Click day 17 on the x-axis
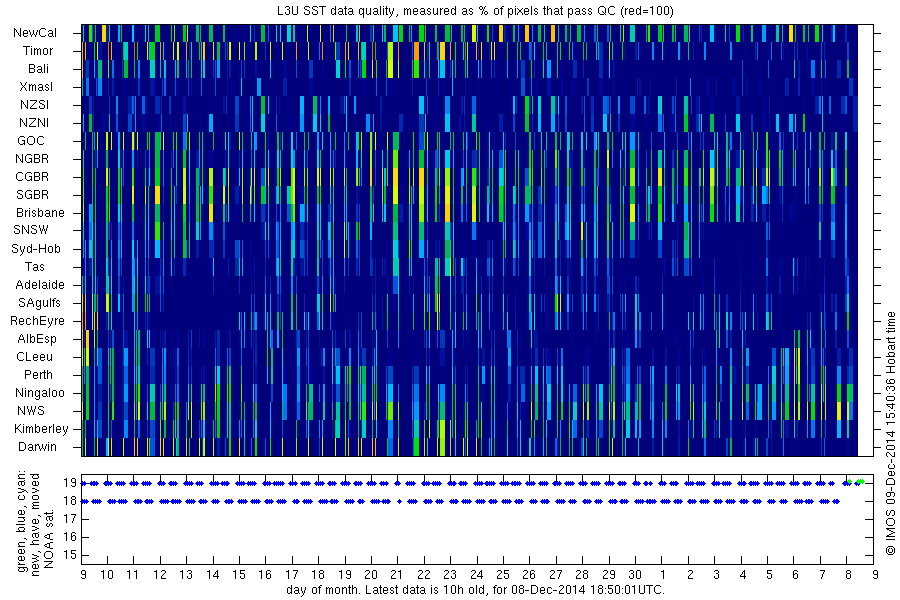Screen dimensions: 900x600 (x=292, y=575)
